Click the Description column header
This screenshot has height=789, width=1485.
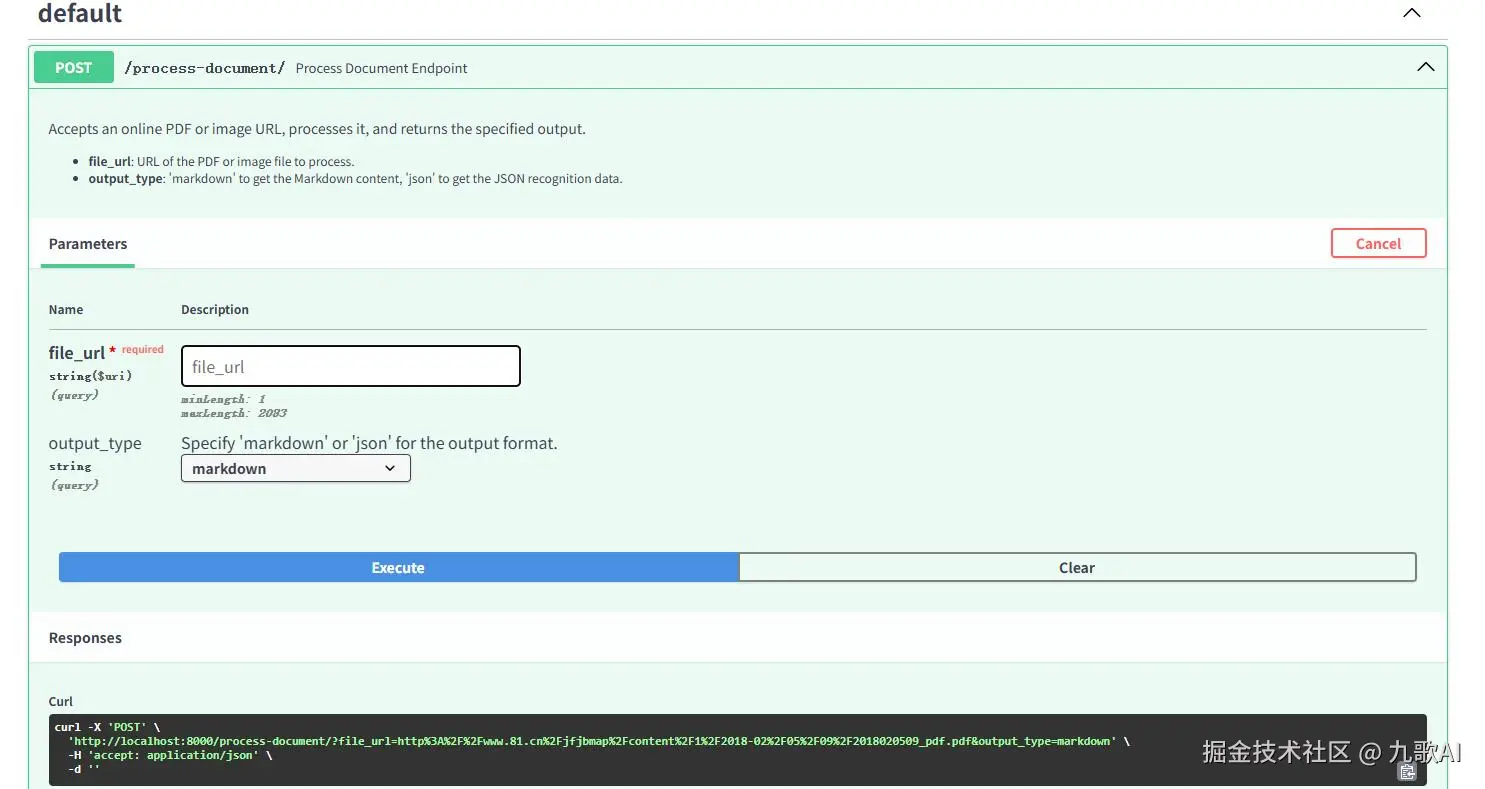pyautogui.click(x=215, y=309)
